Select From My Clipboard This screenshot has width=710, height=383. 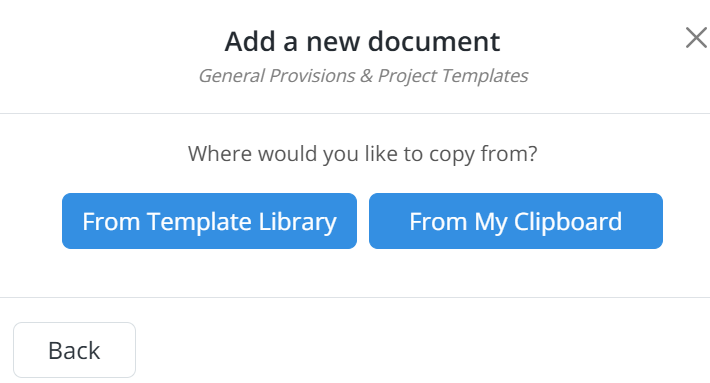[x=516, y=221]
